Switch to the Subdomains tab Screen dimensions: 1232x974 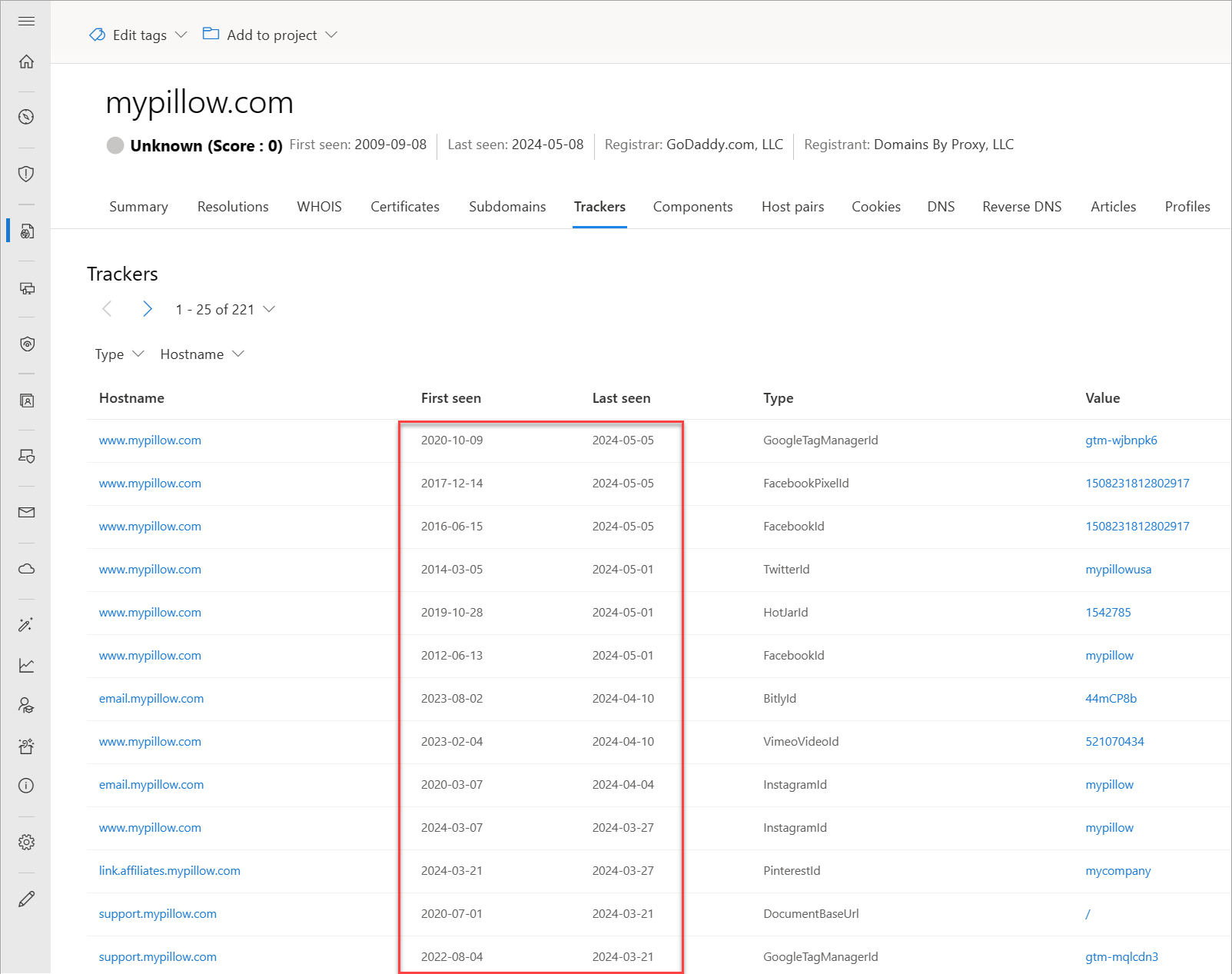[507, 207]
